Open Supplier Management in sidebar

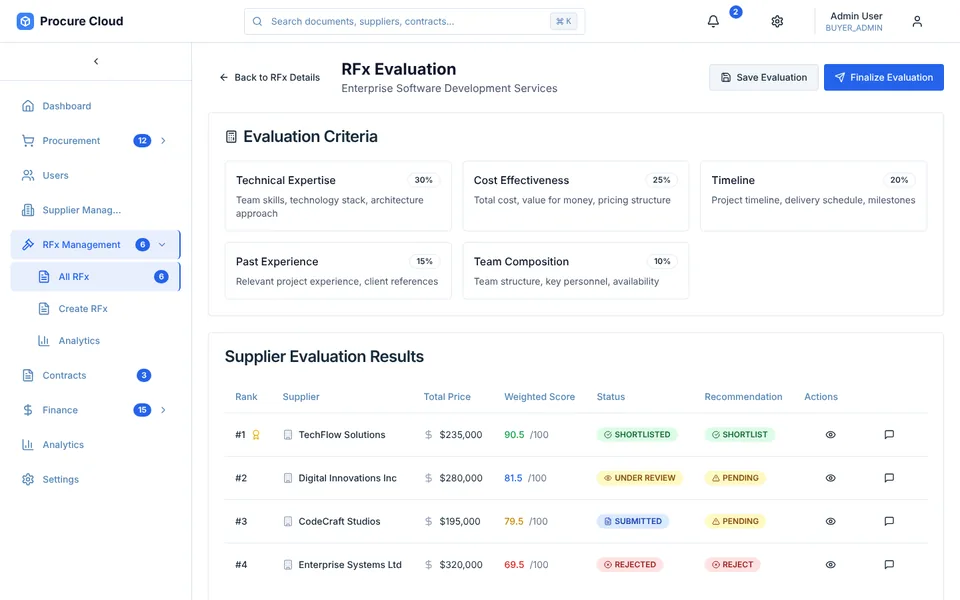coord(96,210)
